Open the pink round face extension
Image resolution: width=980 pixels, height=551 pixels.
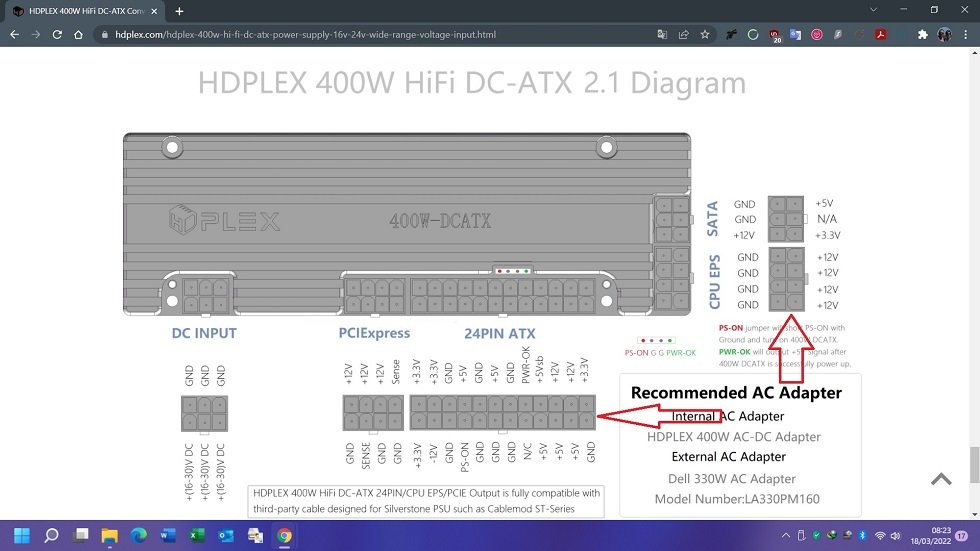817,34
